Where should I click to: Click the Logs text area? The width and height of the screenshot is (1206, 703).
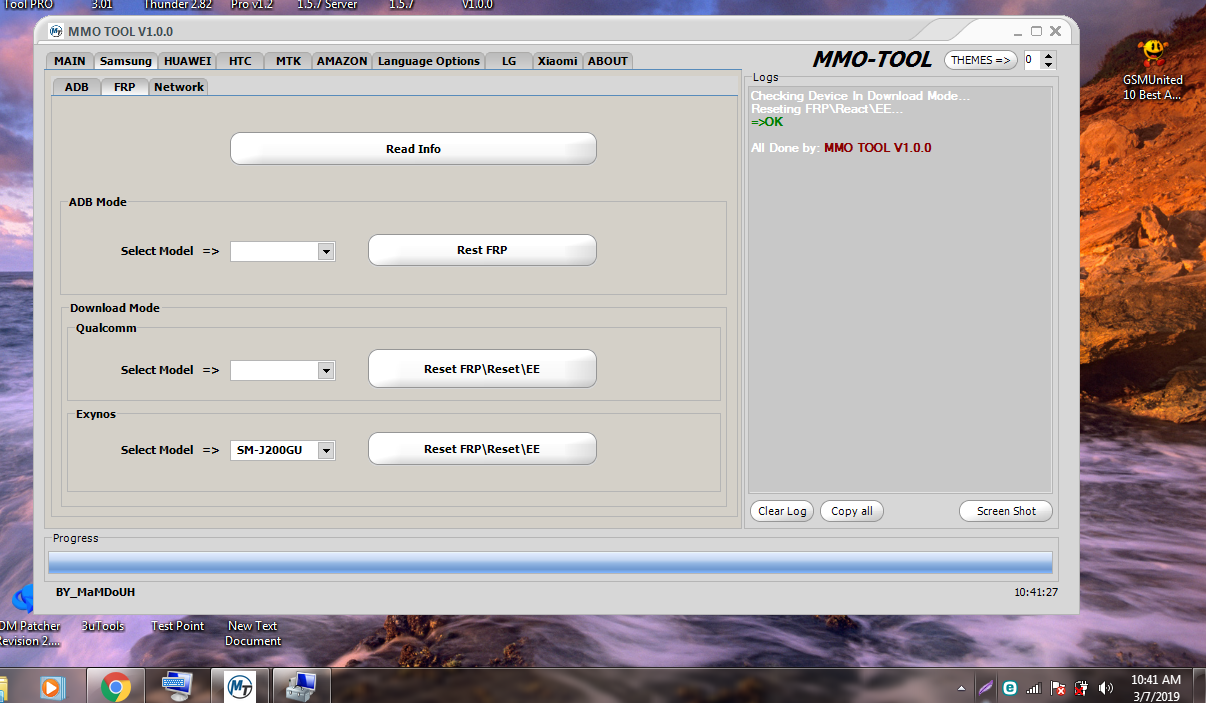coord(900,289)
